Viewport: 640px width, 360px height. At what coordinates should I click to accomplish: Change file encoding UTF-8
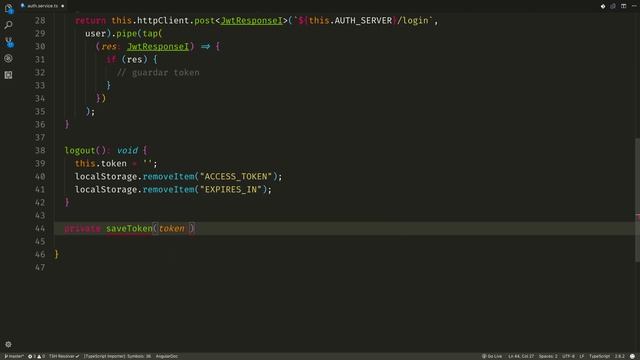pos(568,356)
